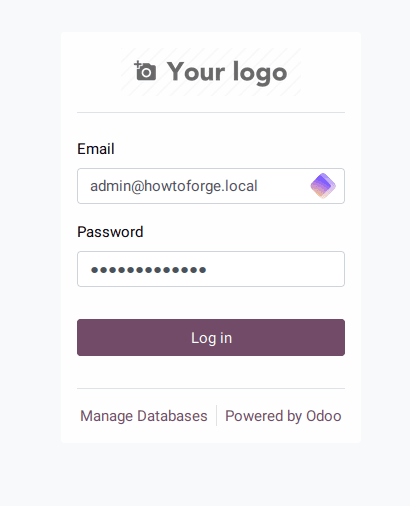This screenshot has width=410, height=506.
Task: Click the 'logo' word in header placeholder
Action: click(260, 73)
